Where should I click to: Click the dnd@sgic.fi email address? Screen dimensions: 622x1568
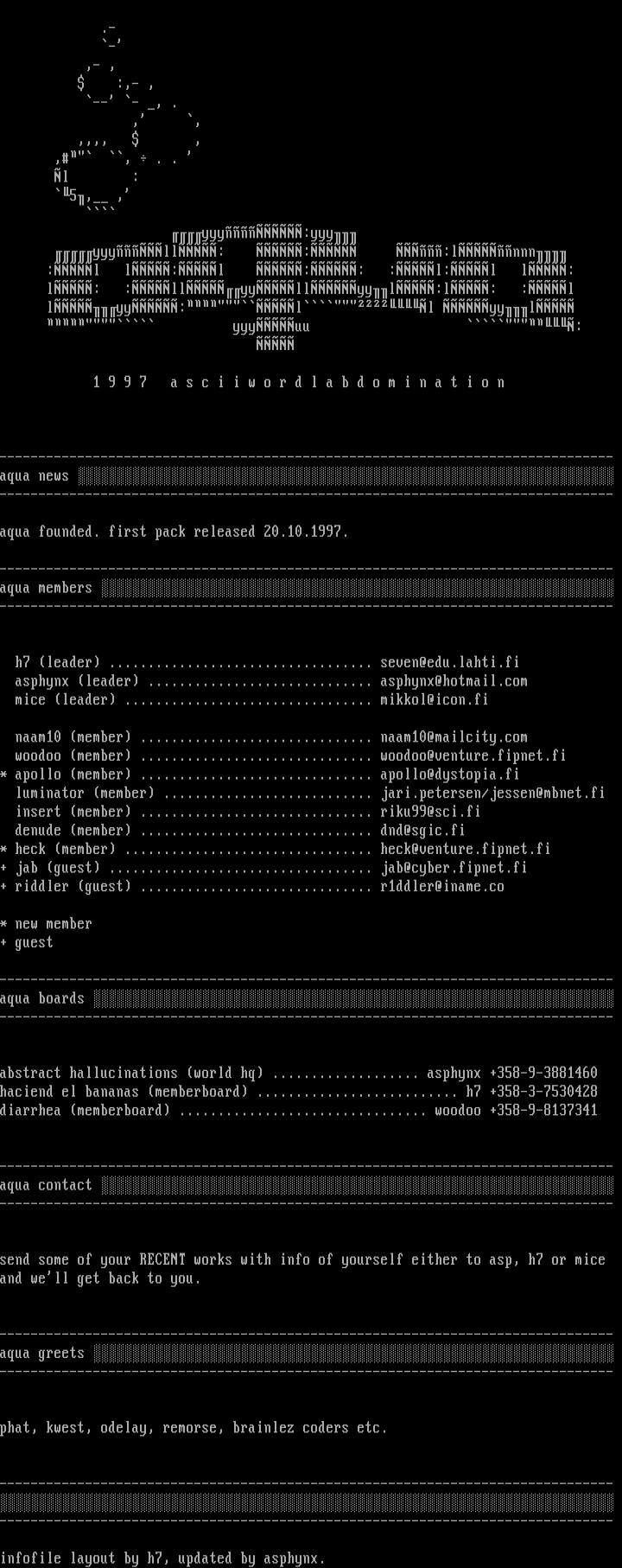(422, 831)
